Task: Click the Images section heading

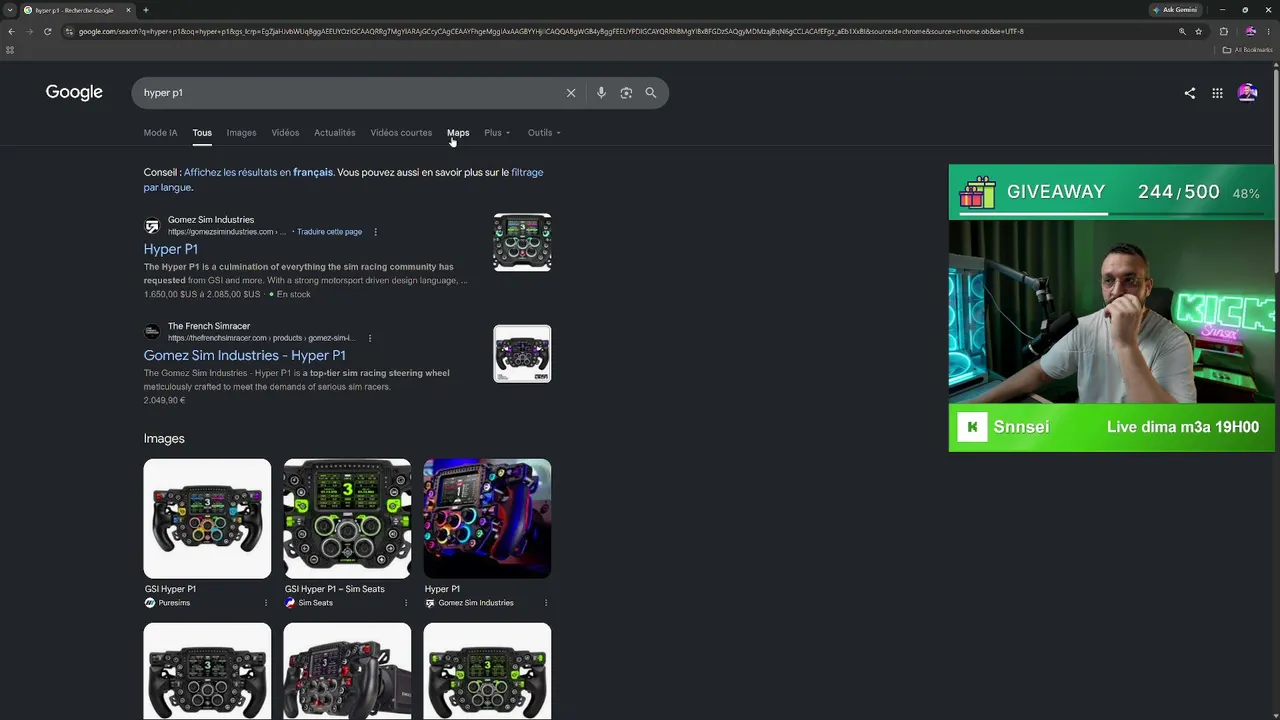Action: coord(164,439)
